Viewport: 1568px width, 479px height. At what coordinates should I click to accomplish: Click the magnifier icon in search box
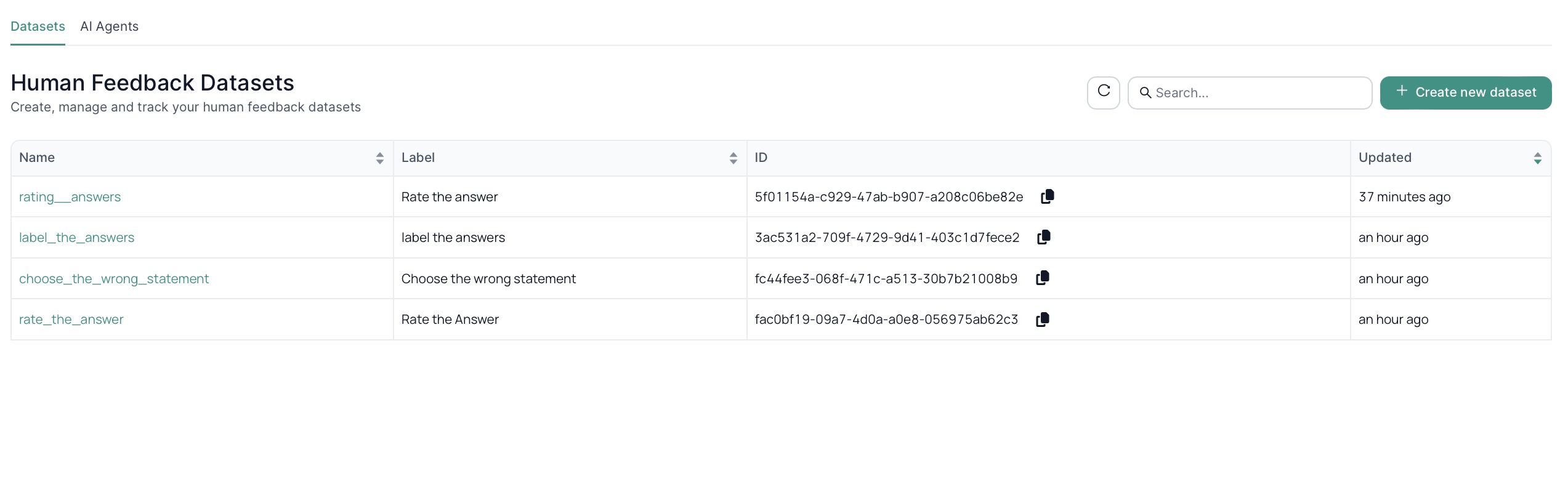click(x=1145, y=93)
